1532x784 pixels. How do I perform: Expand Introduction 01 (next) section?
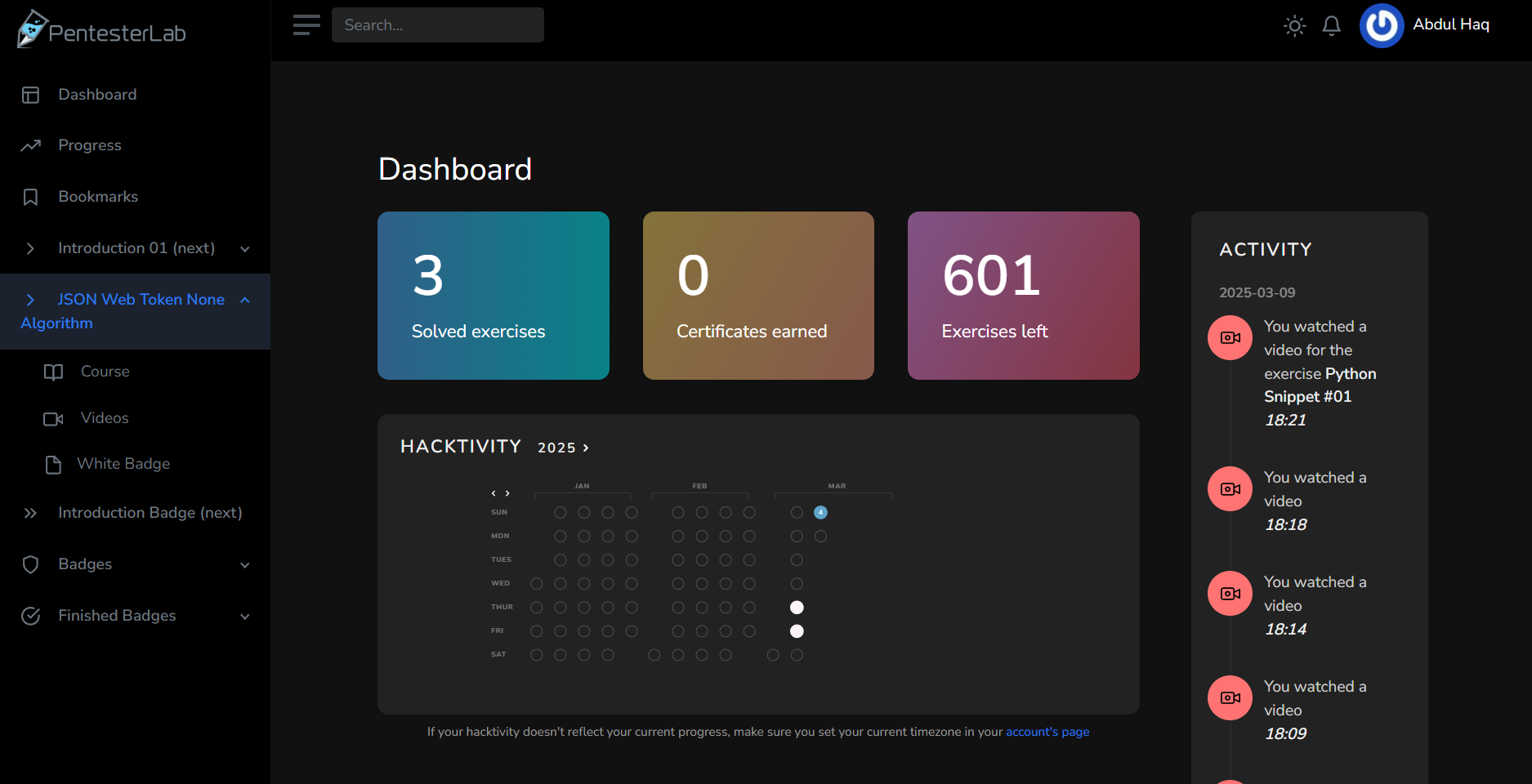click(x=245, y=248)
